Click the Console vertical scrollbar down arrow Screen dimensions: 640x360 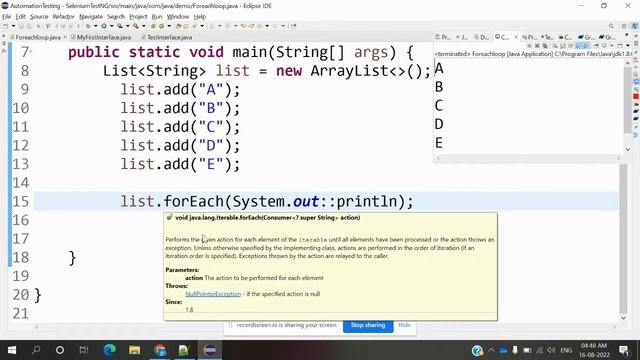tap(628, 150)
